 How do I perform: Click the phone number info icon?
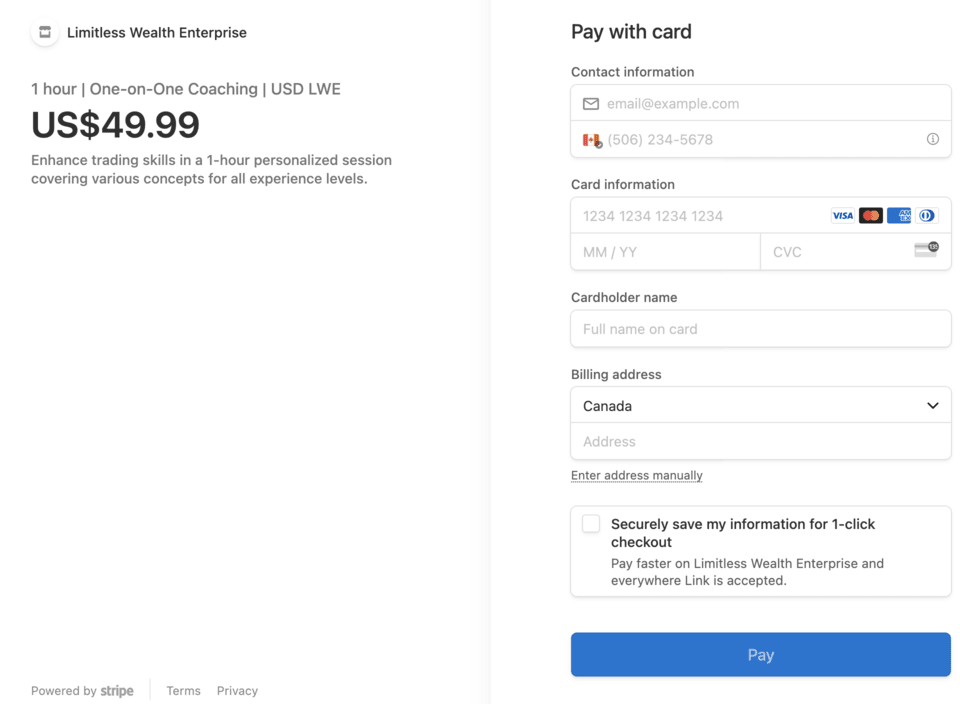tap(932, 140)
